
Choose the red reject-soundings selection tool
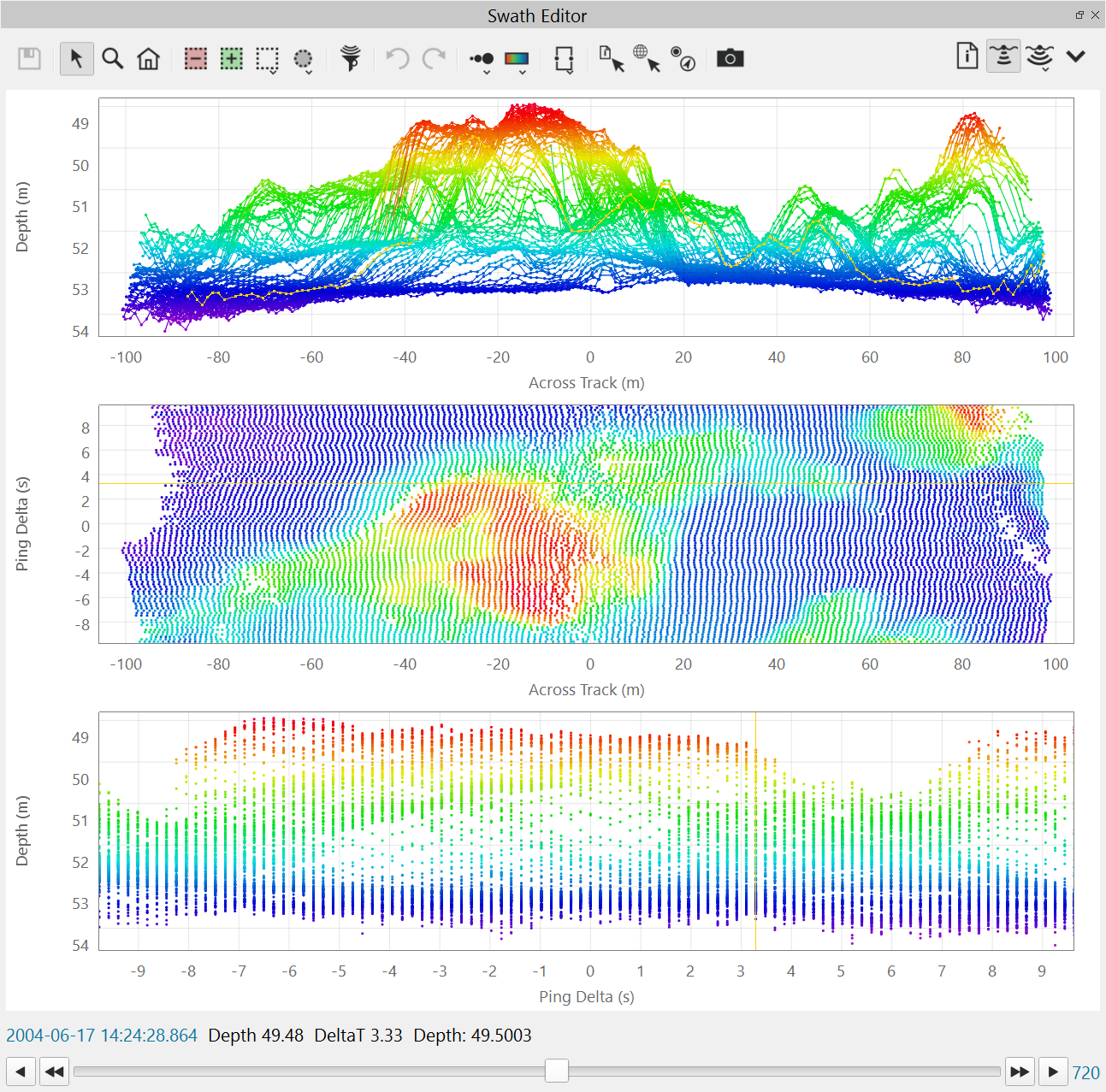coord(196,59)
